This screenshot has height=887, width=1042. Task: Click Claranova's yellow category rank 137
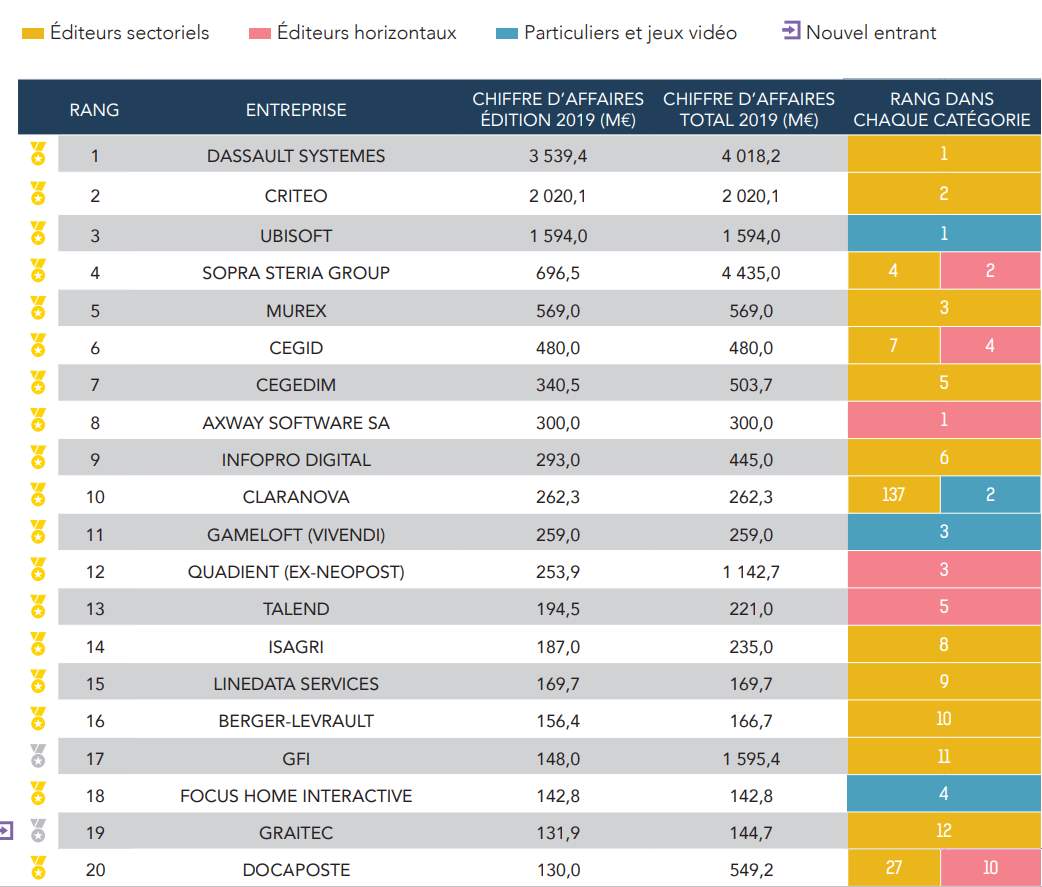pyautogui.click(x=894, y=494)
